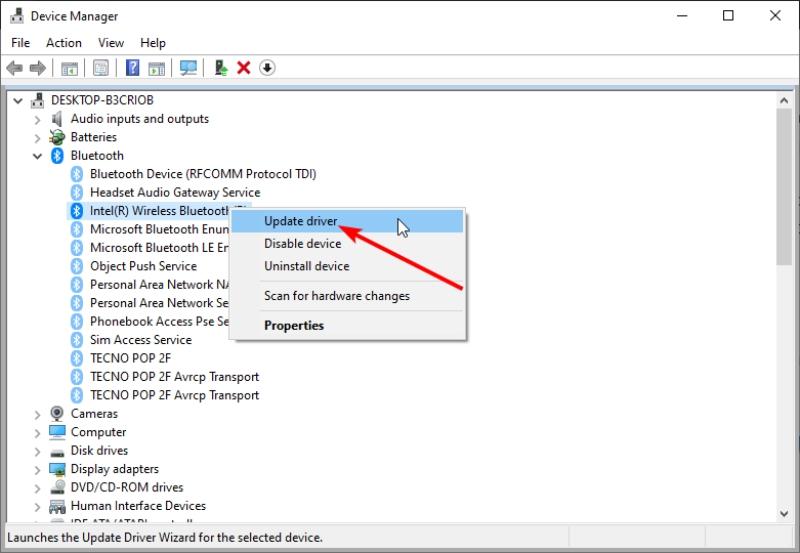This screenshot has width=800, height=553.
Task: Select Headset Audio Gateway Service device
Action: [x=175, y=192]
